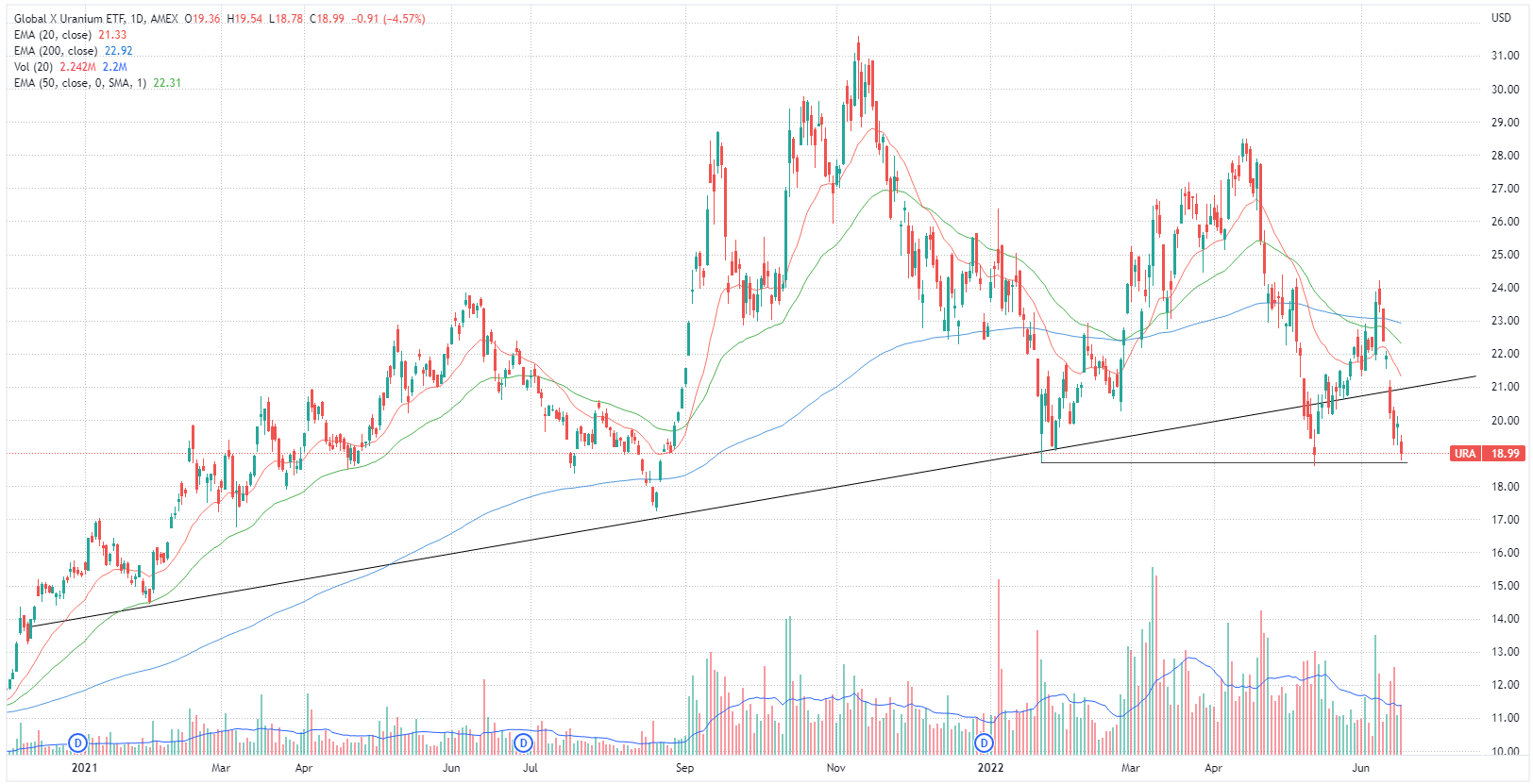Click the 24.00 price axis label

point(1505,288)
